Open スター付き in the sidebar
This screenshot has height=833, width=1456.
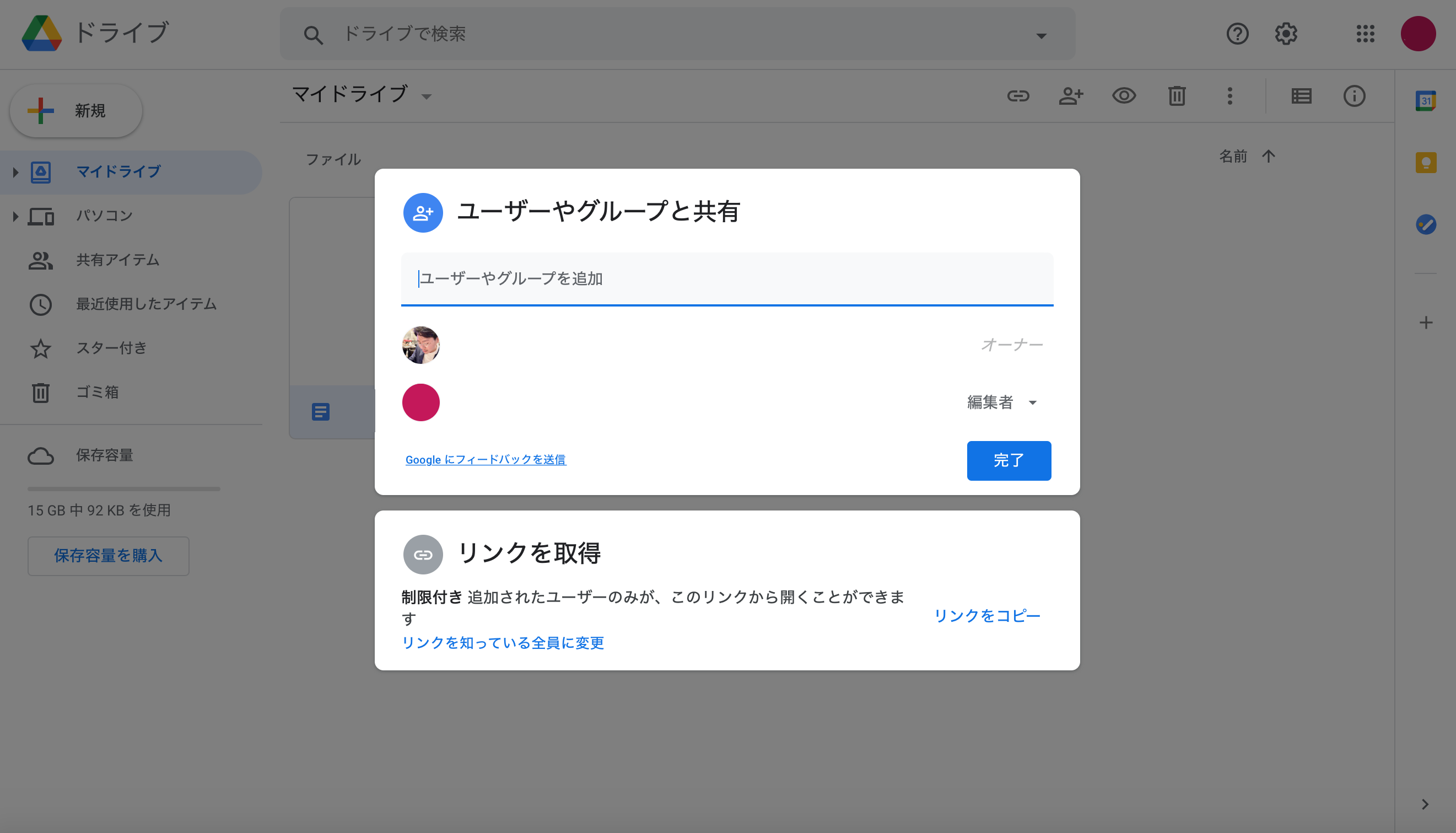111,348
